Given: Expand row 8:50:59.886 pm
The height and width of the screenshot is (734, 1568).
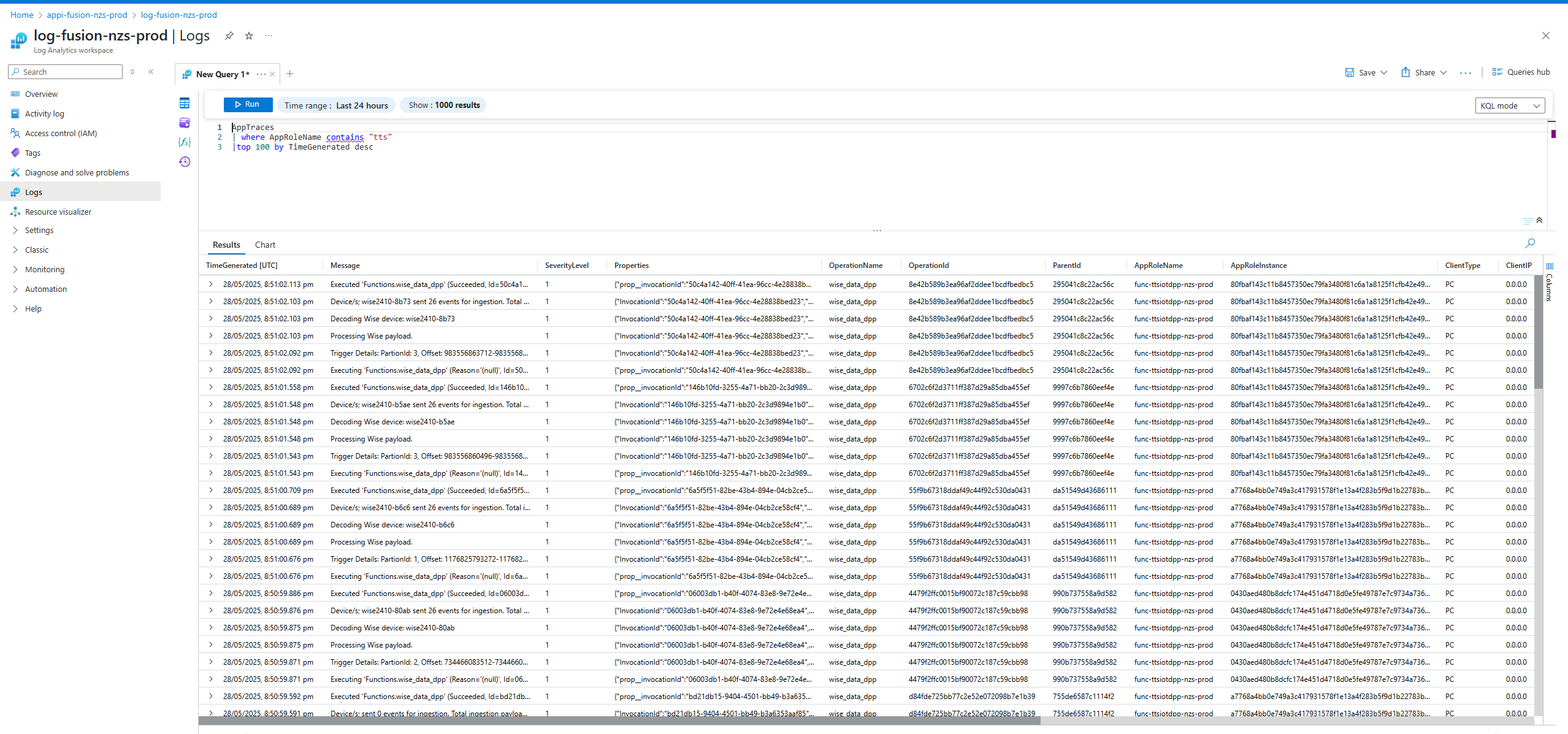Looking at the screenshot, I should (211, 594).
